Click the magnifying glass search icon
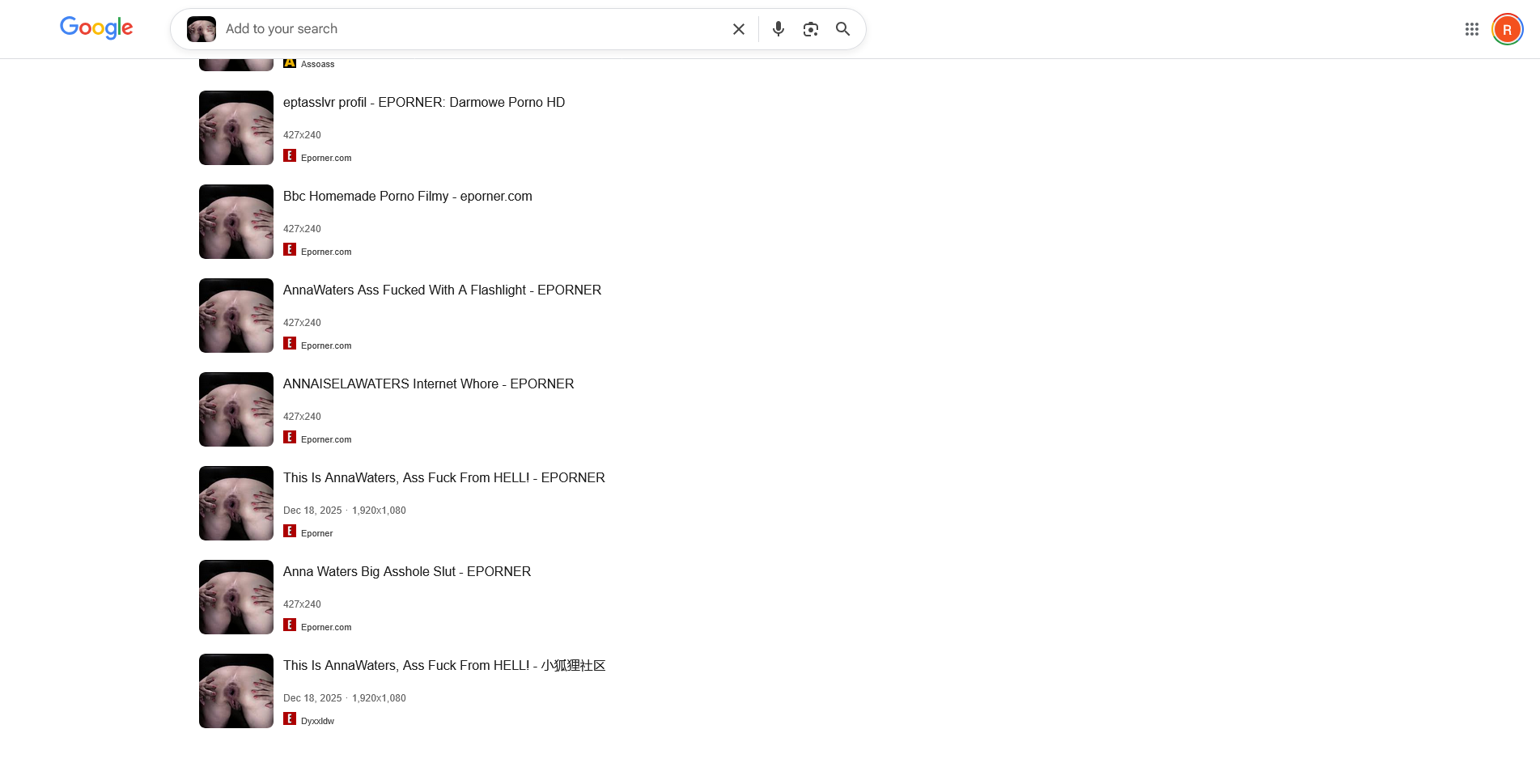The height and width of the screenshot is (784, 1540). (x=842, y=29)
